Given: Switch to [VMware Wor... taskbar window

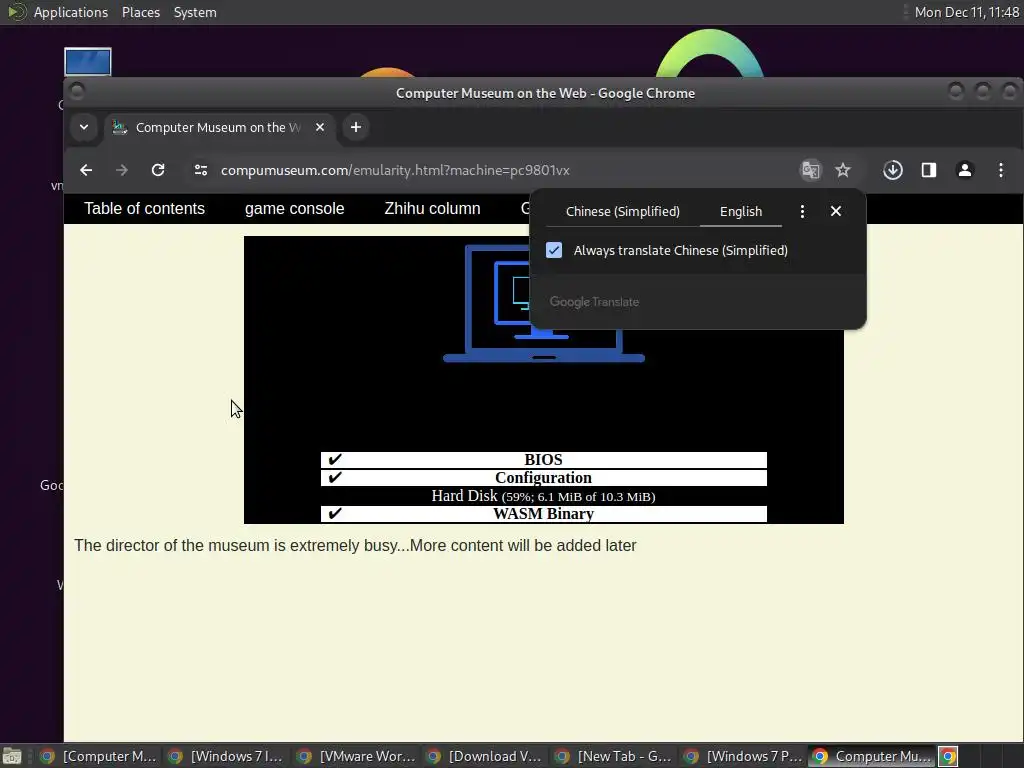Looking at the screenshot, I should 357,756.
